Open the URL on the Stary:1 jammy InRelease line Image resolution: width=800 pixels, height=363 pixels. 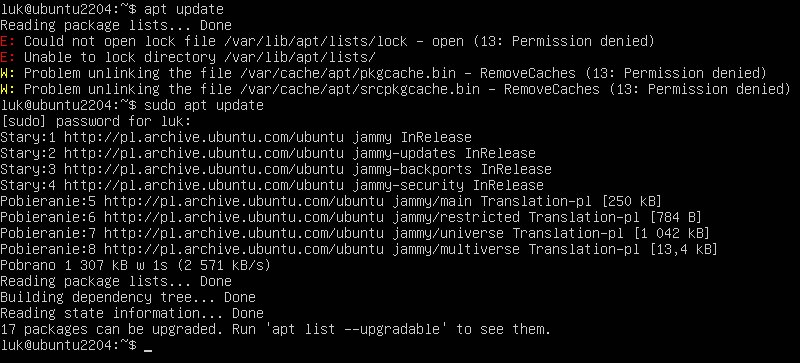[204, 137]
